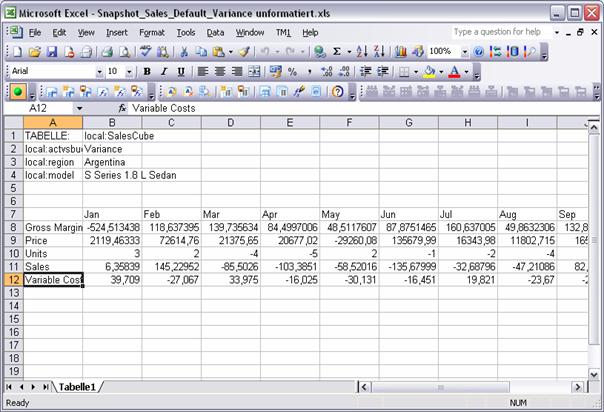Viewport: 604px width, 412px height.
Task: Click the AutoSum sigma icon
Action: pyautogui.click(x=335, y=51)
